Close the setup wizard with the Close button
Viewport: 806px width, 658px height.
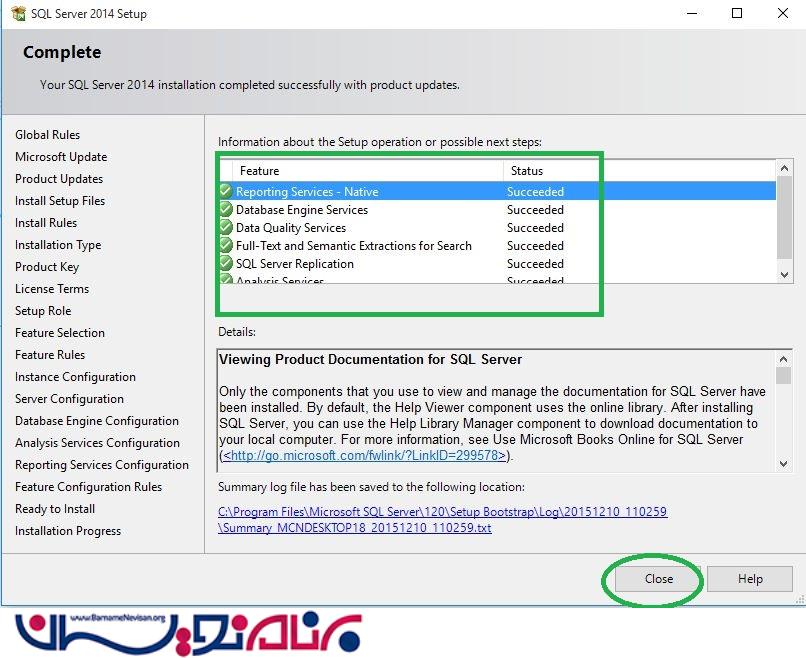point(658,579)
